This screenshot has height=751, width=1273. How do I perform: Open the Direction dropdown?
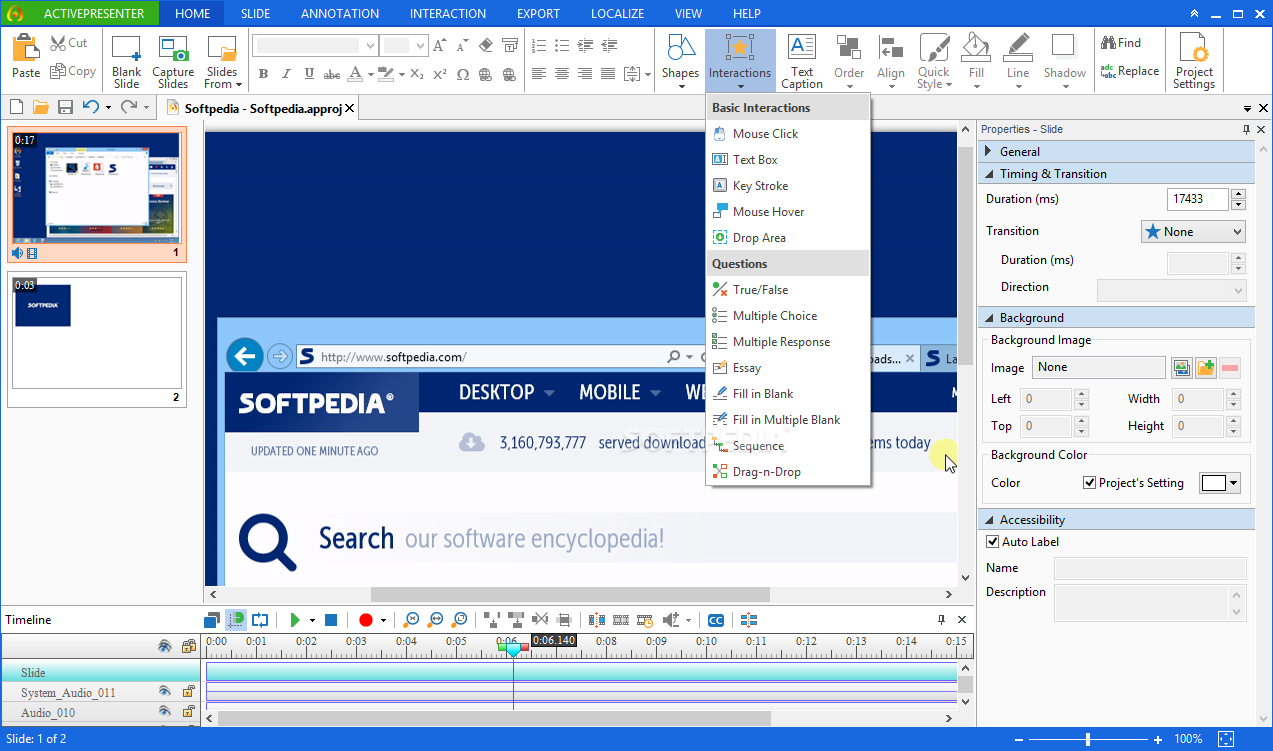(x=1171, y=290)
